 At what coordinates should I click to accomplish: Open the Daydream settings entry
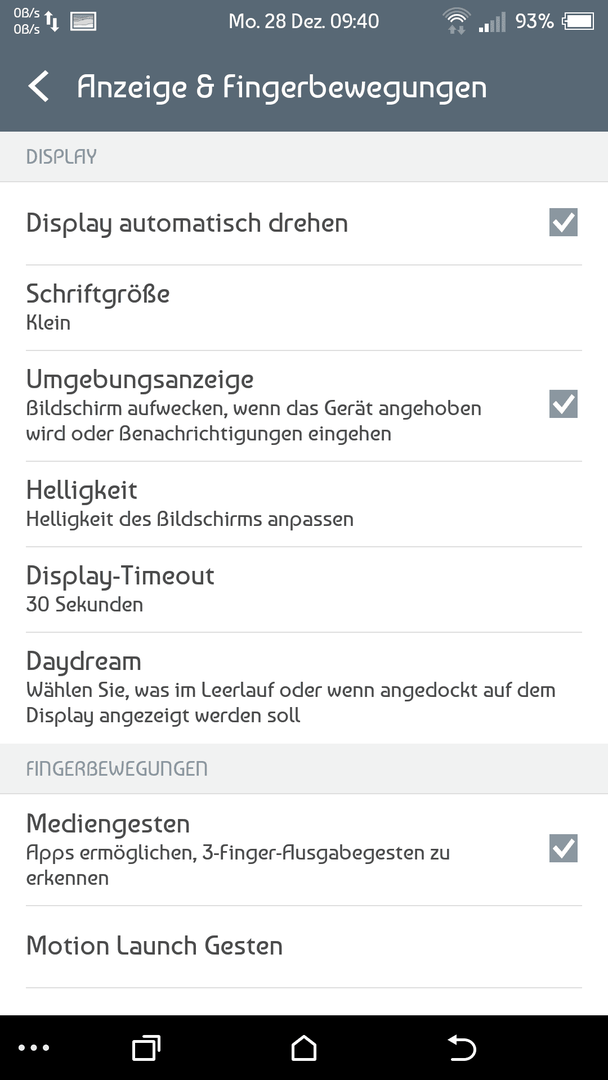click(x=304, y=687)
